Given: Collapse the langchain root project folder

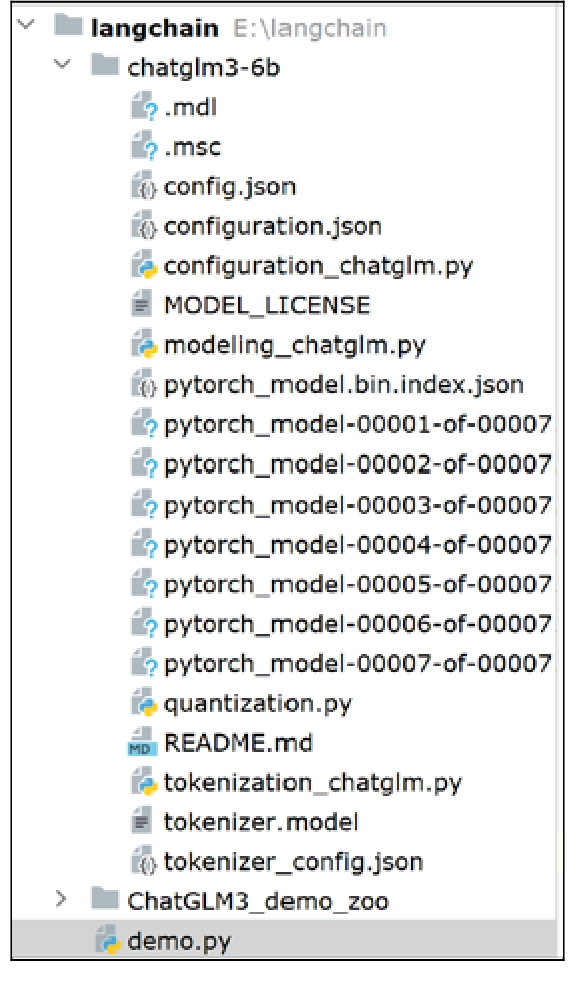Looking at the screenshot, I should (x=26, y=25).
